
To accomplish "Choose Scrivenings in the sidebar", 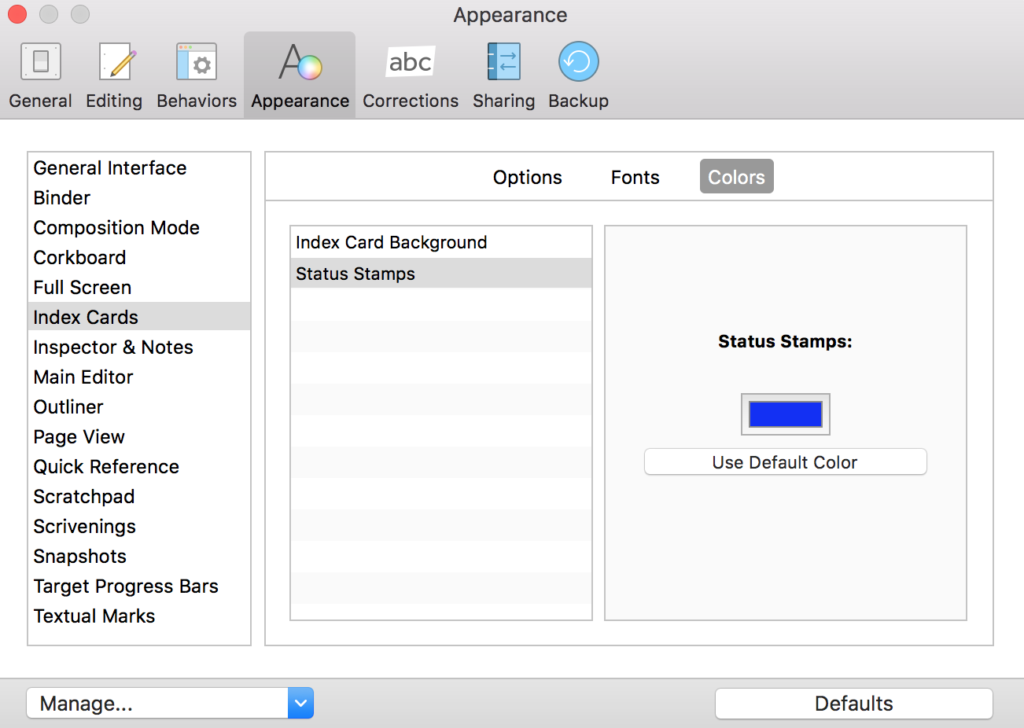I will (139, 527).
